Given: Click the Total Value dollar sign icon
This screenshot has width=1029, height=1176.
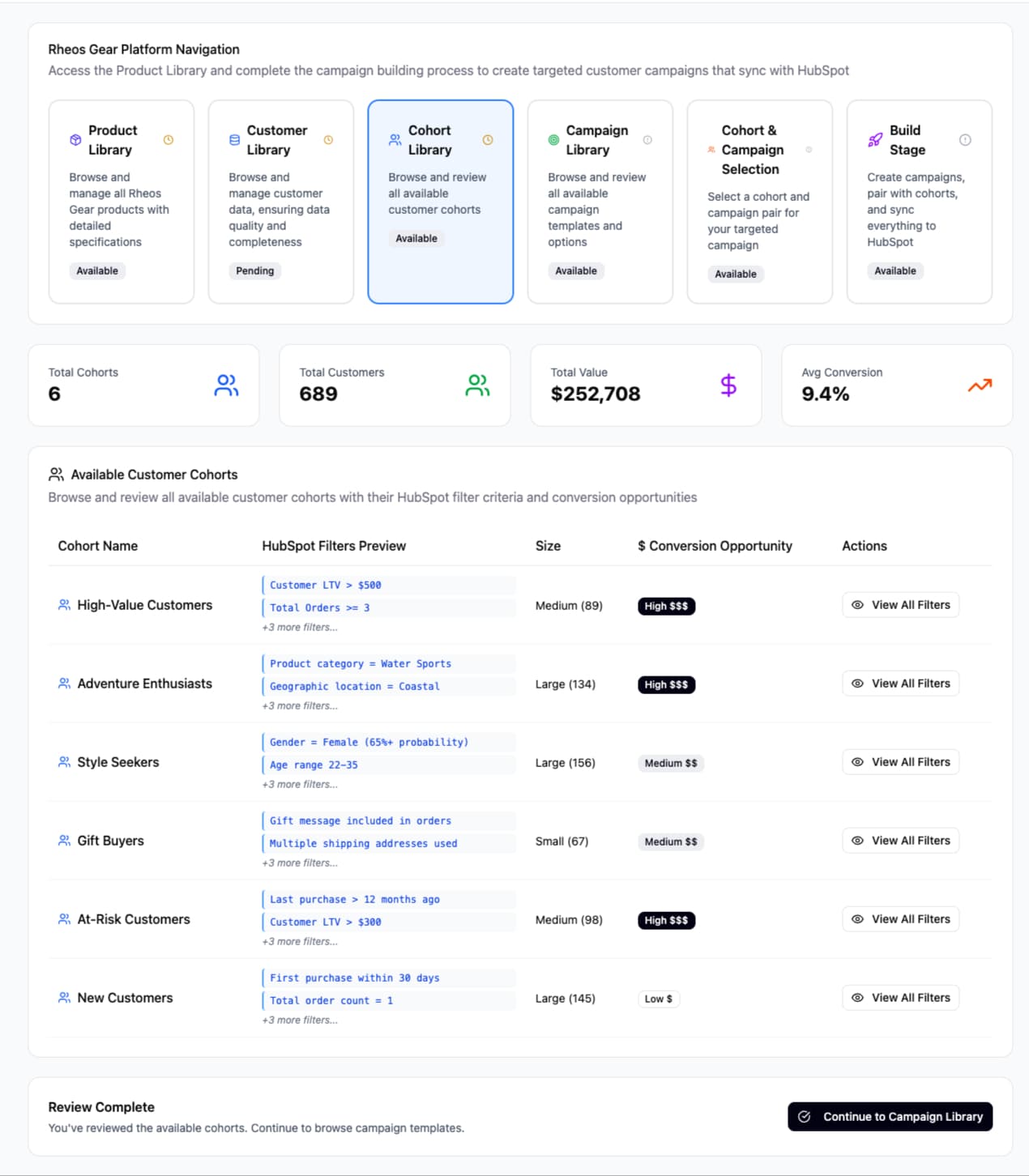Looking at the screenshot, I should (x=728, y=386).
